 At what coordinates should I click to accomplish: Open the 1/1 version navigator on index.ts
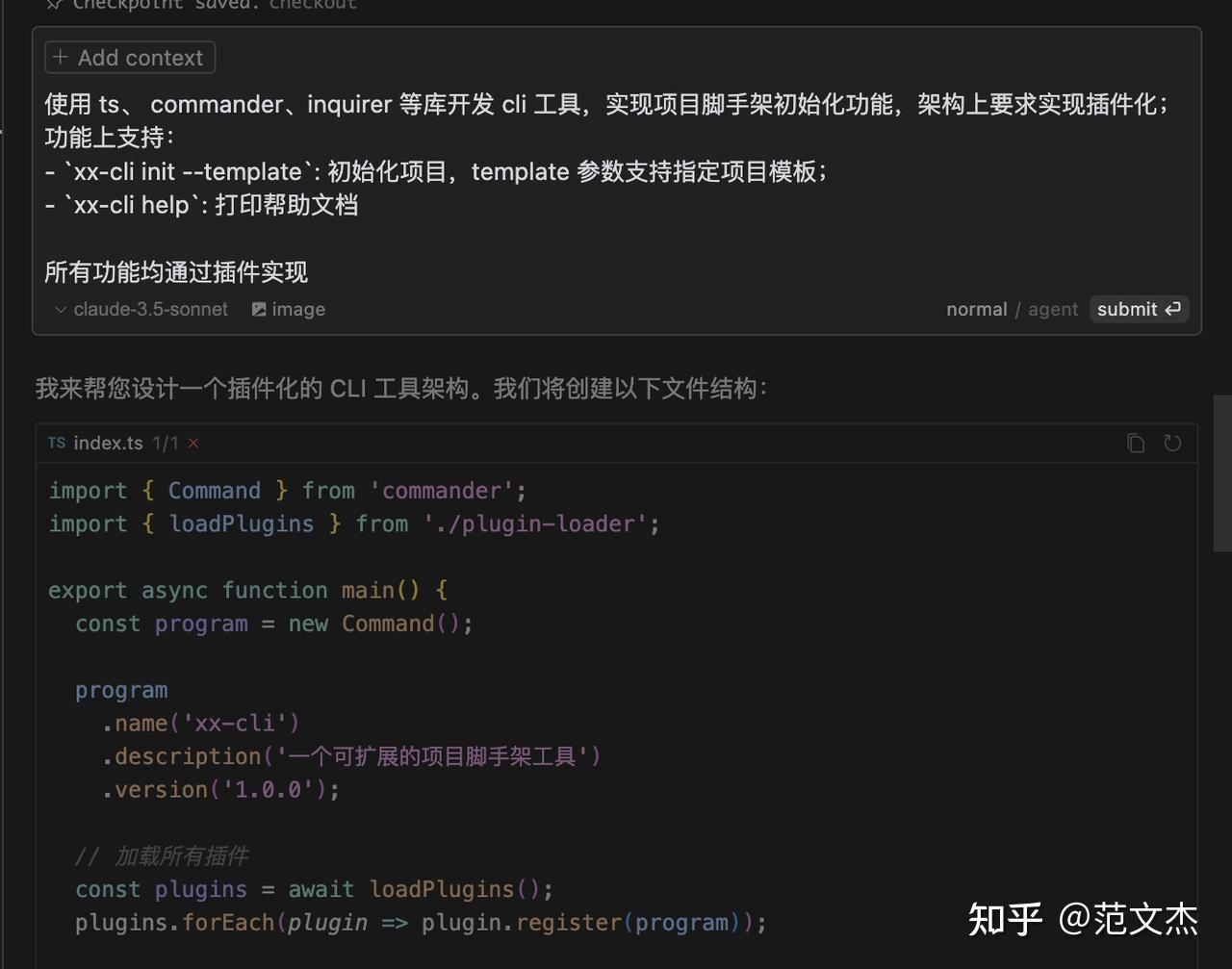pos(167,443)
